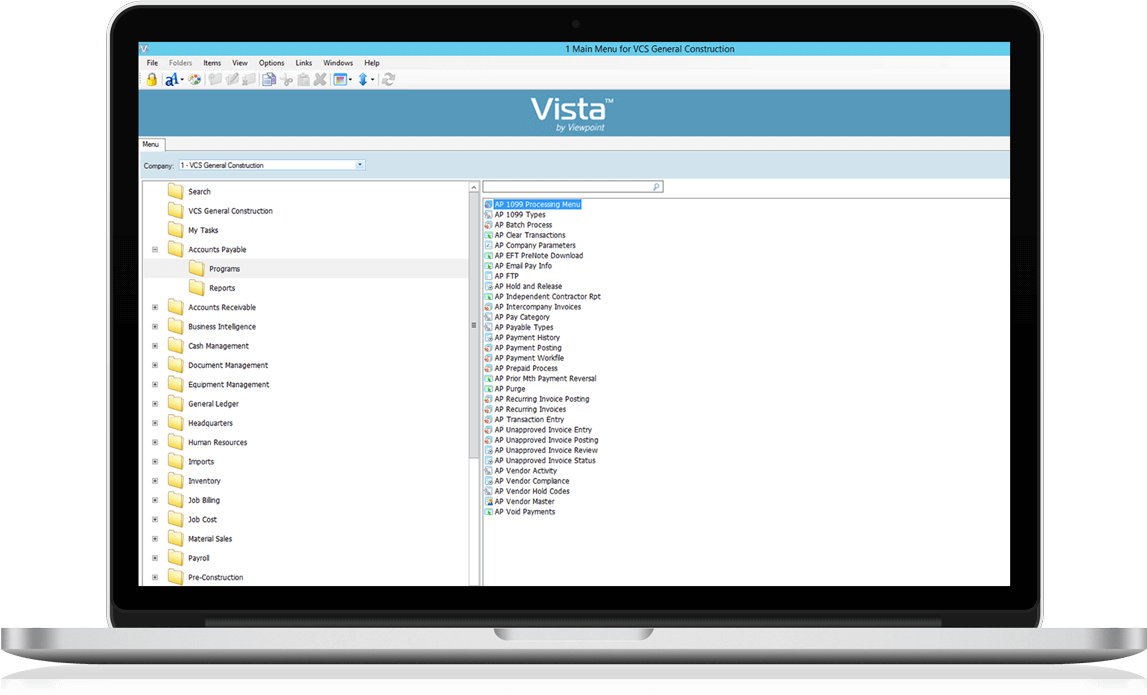Open the Items menu
Screen dimensions: 1147x695
(x=212, y=63)
